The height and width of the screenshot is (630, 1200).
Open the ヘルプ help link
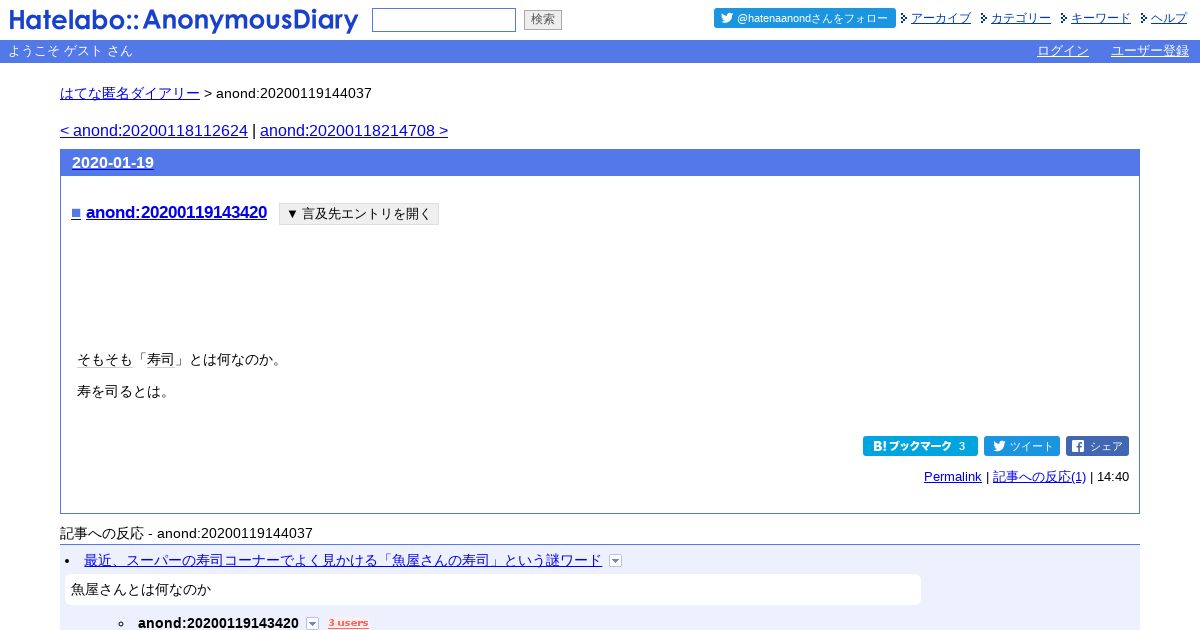[x=1168, y=18]
